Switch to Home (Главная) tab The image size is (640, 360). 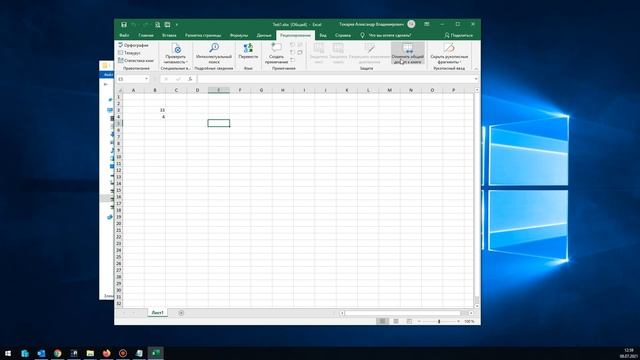click(x=146, y=35)
